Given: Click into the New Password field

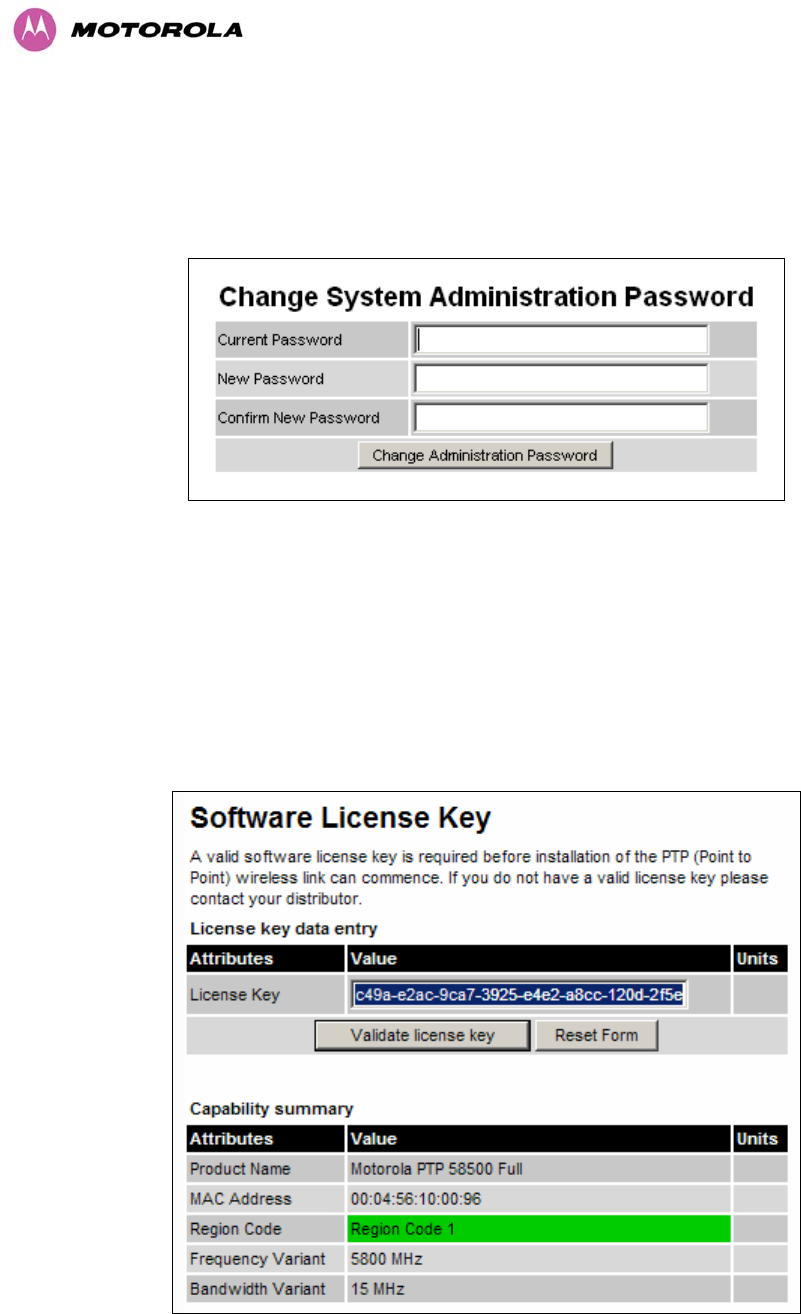Looking at the screenshot, I should click(561, 379).
